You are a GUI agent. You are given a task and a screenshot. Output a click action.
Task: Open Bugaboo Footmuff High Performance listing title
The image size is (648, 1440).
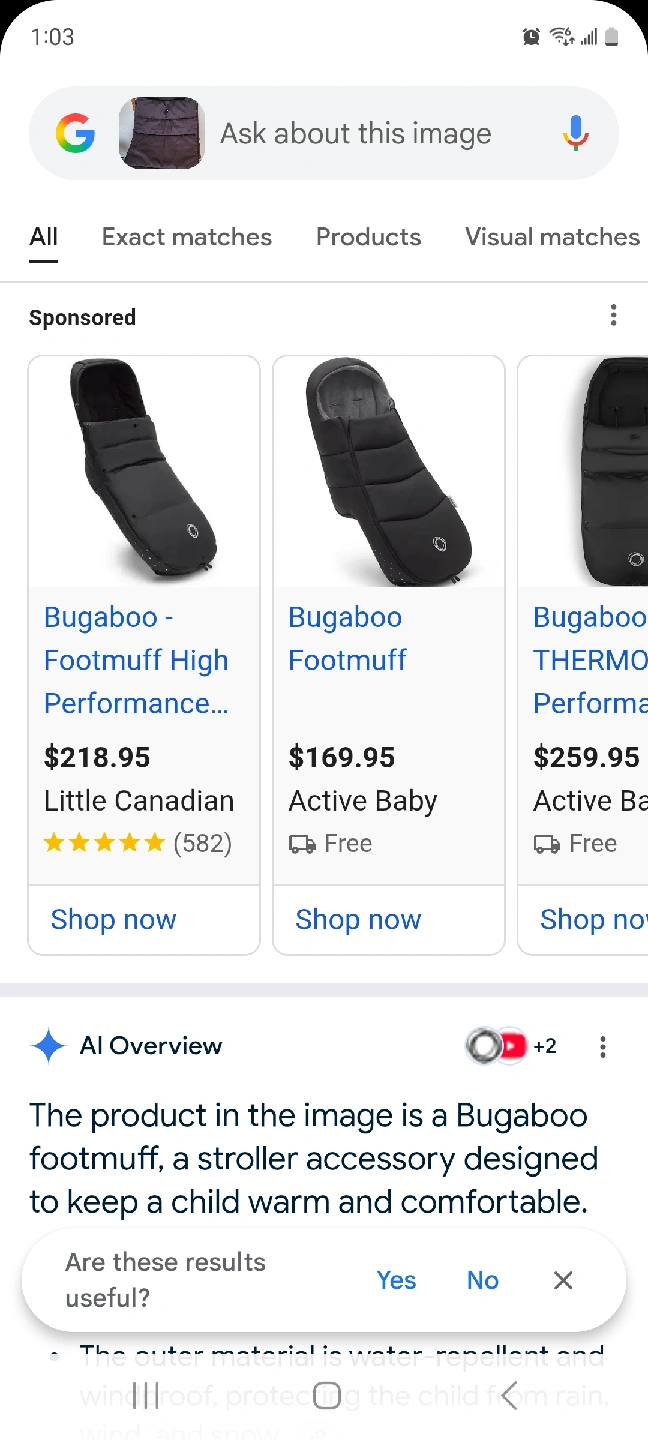[136, 660]
